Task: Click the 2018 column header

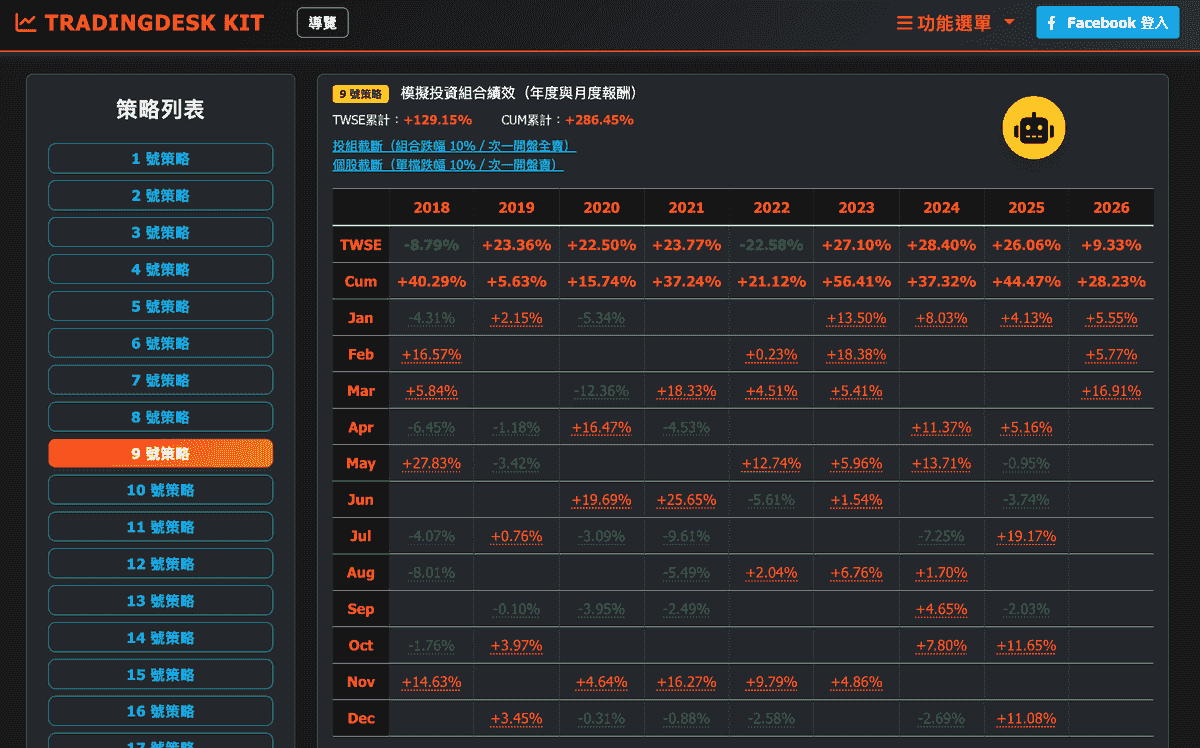Action: [x=431, y=208]
